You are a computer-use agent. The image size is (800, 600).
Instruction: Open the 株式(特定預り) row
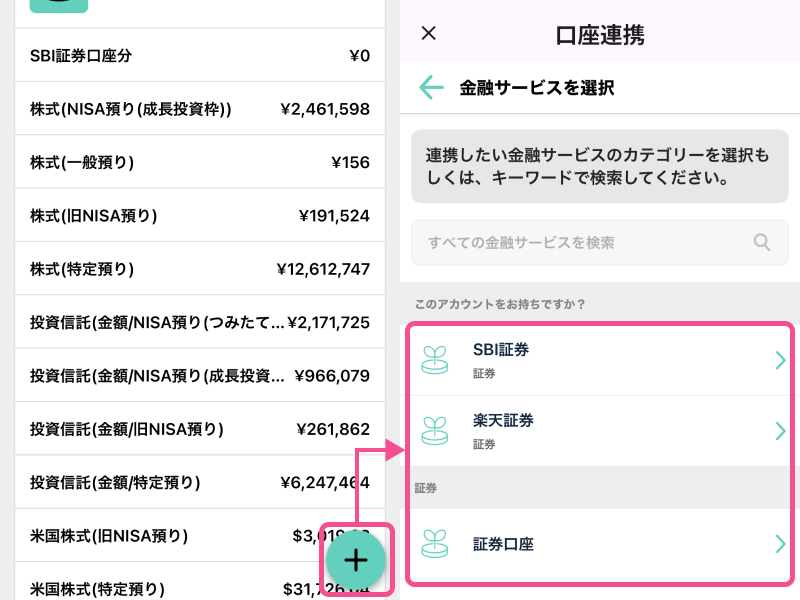200,269
